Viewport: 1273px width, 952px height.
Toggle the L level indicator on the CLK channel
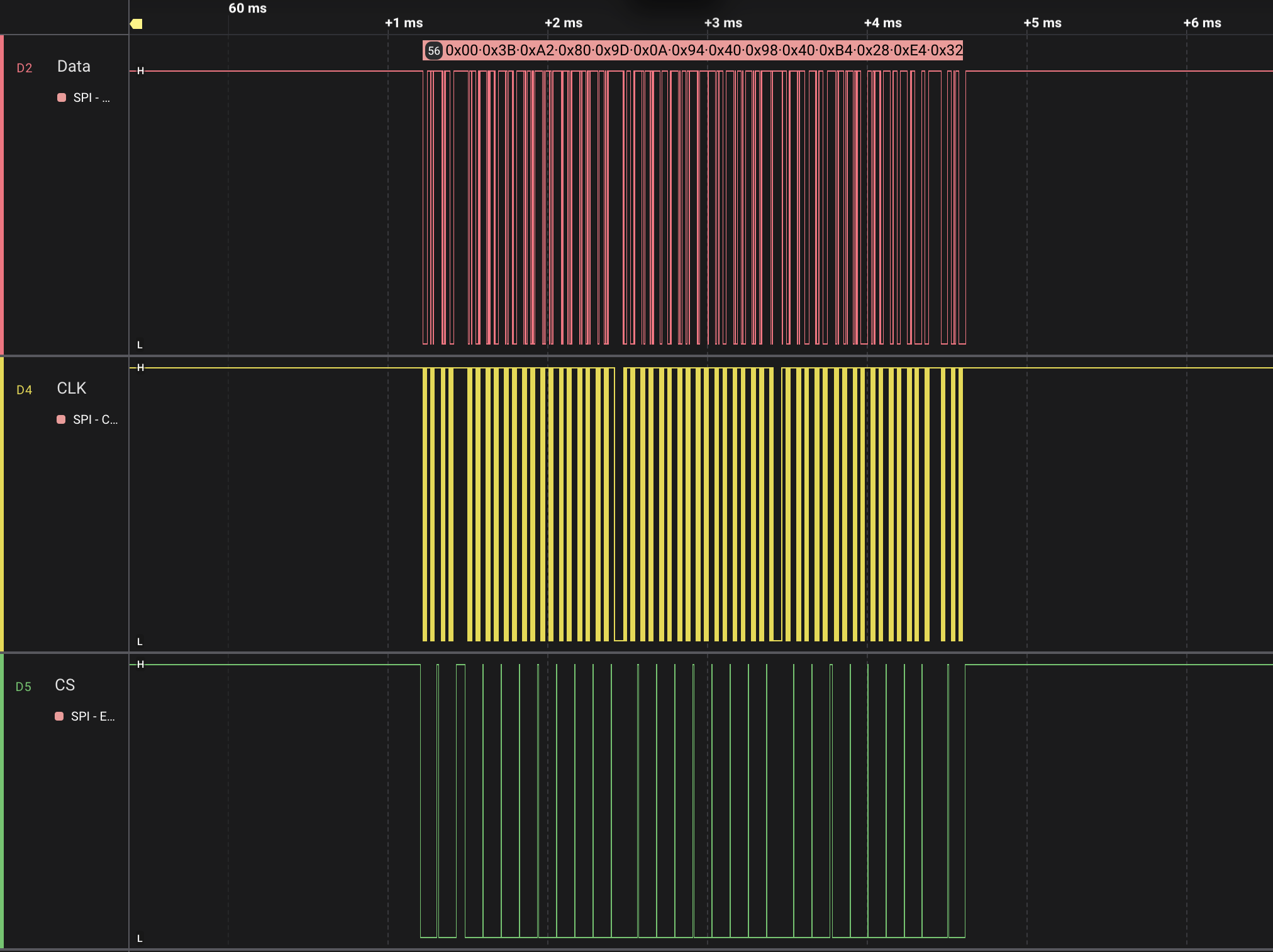pos(140,641)
